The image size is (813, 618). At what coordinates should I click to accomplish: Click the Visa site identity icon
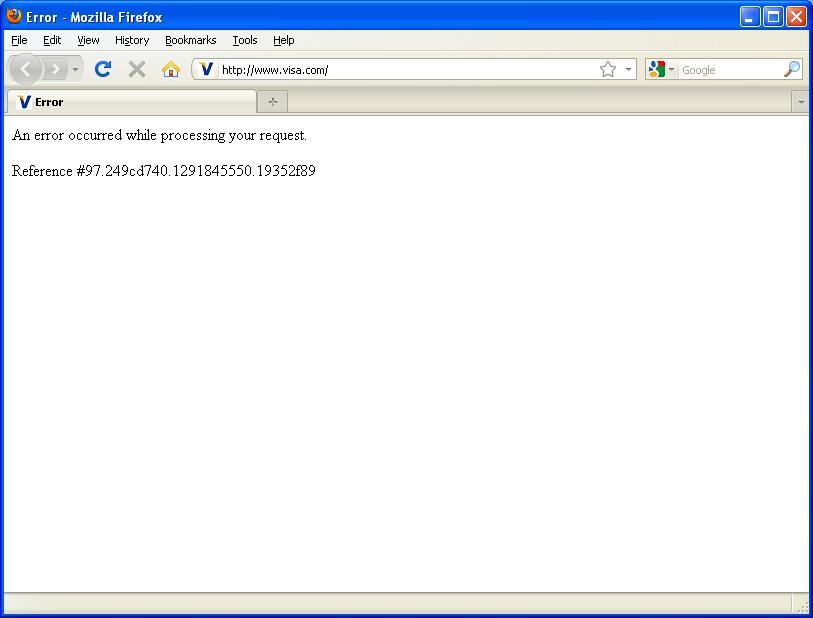(206, 69)
